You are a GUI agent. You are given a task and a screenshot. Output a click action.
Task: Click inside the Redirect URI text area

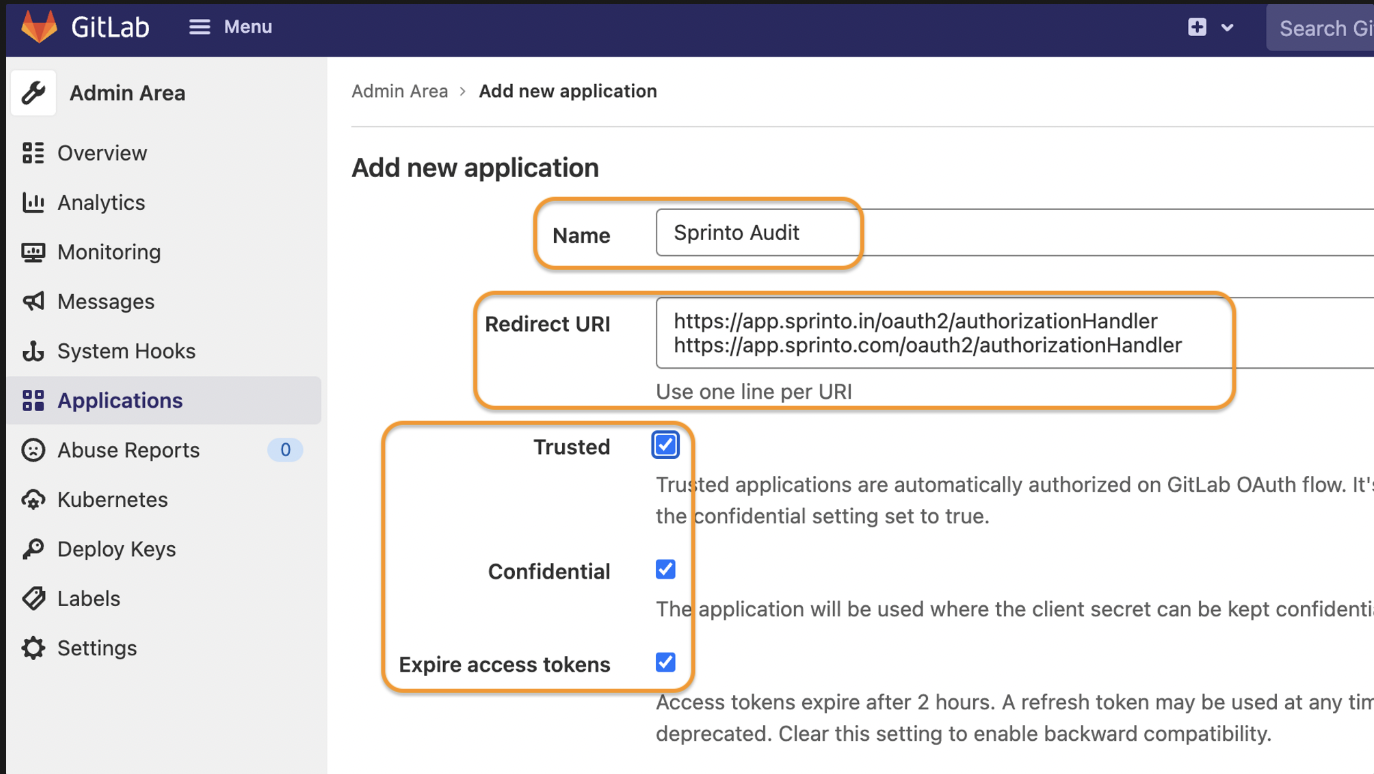coord(1000,333)
